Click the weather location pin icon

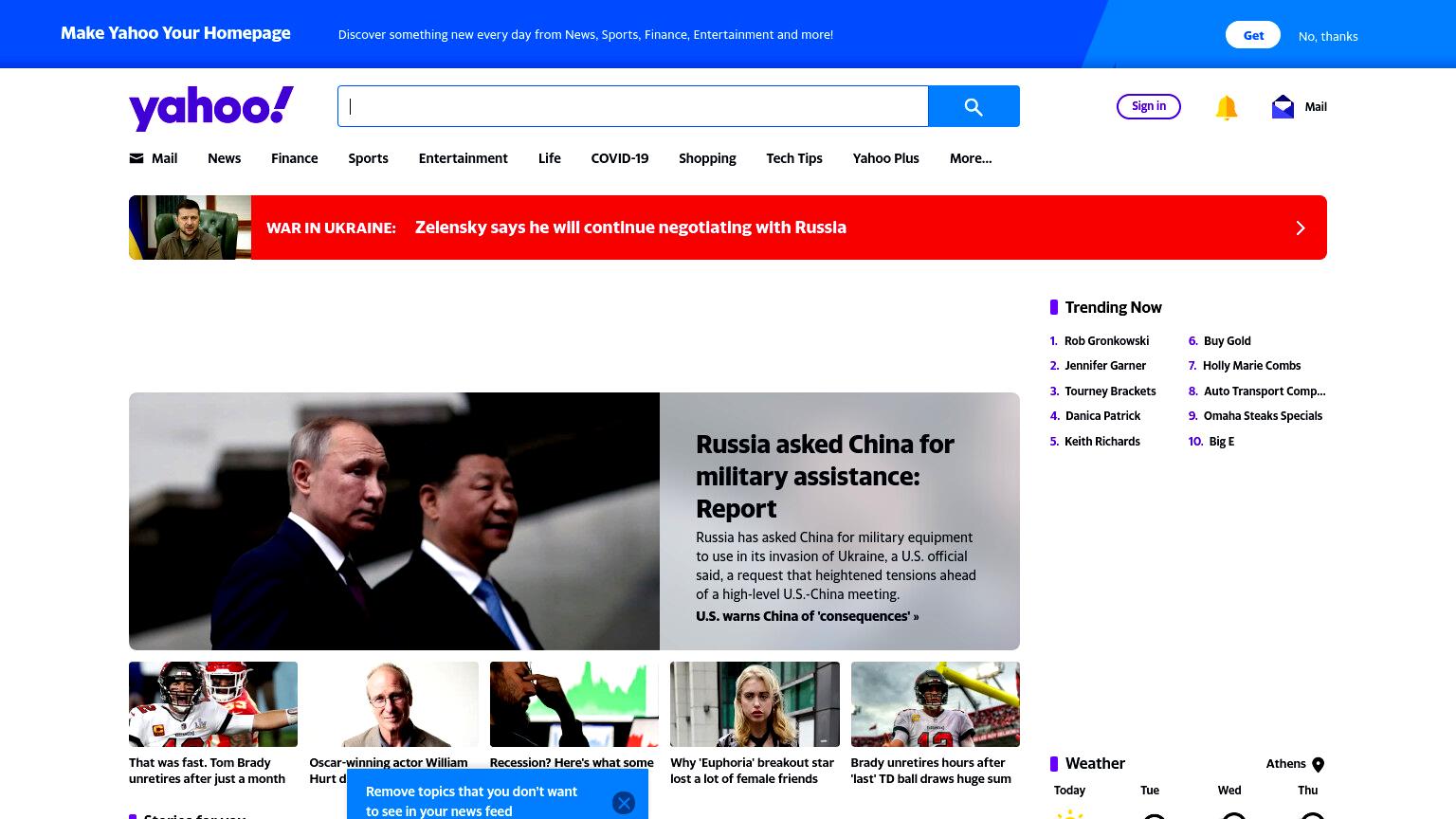coord(1318,765)
